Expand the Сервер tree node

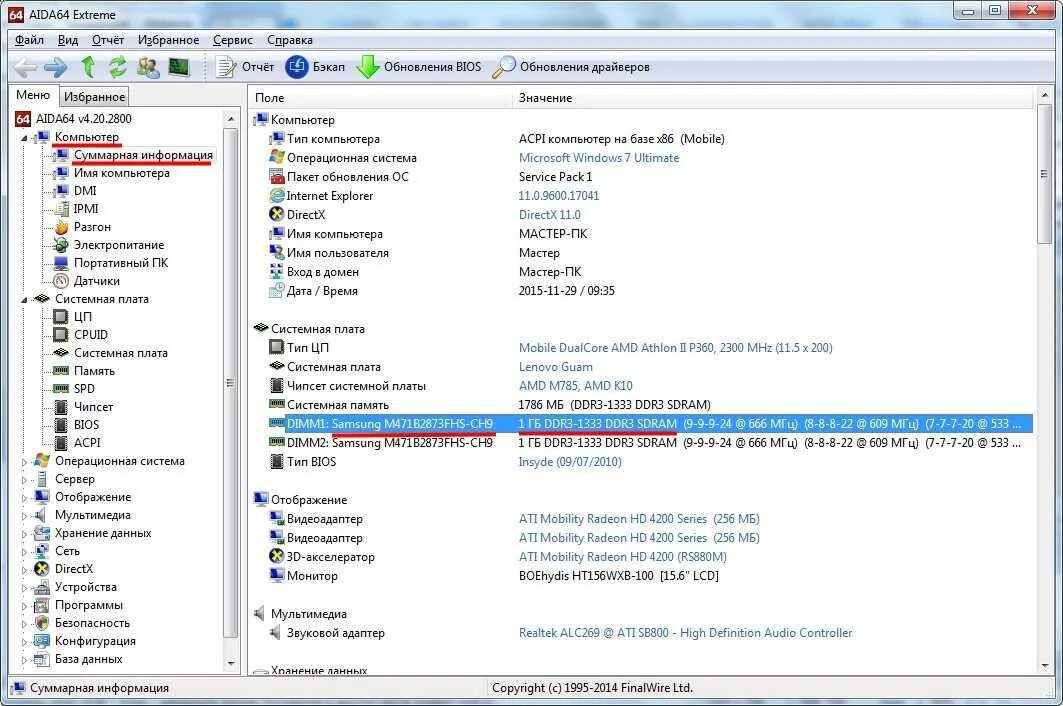(24, 479)
